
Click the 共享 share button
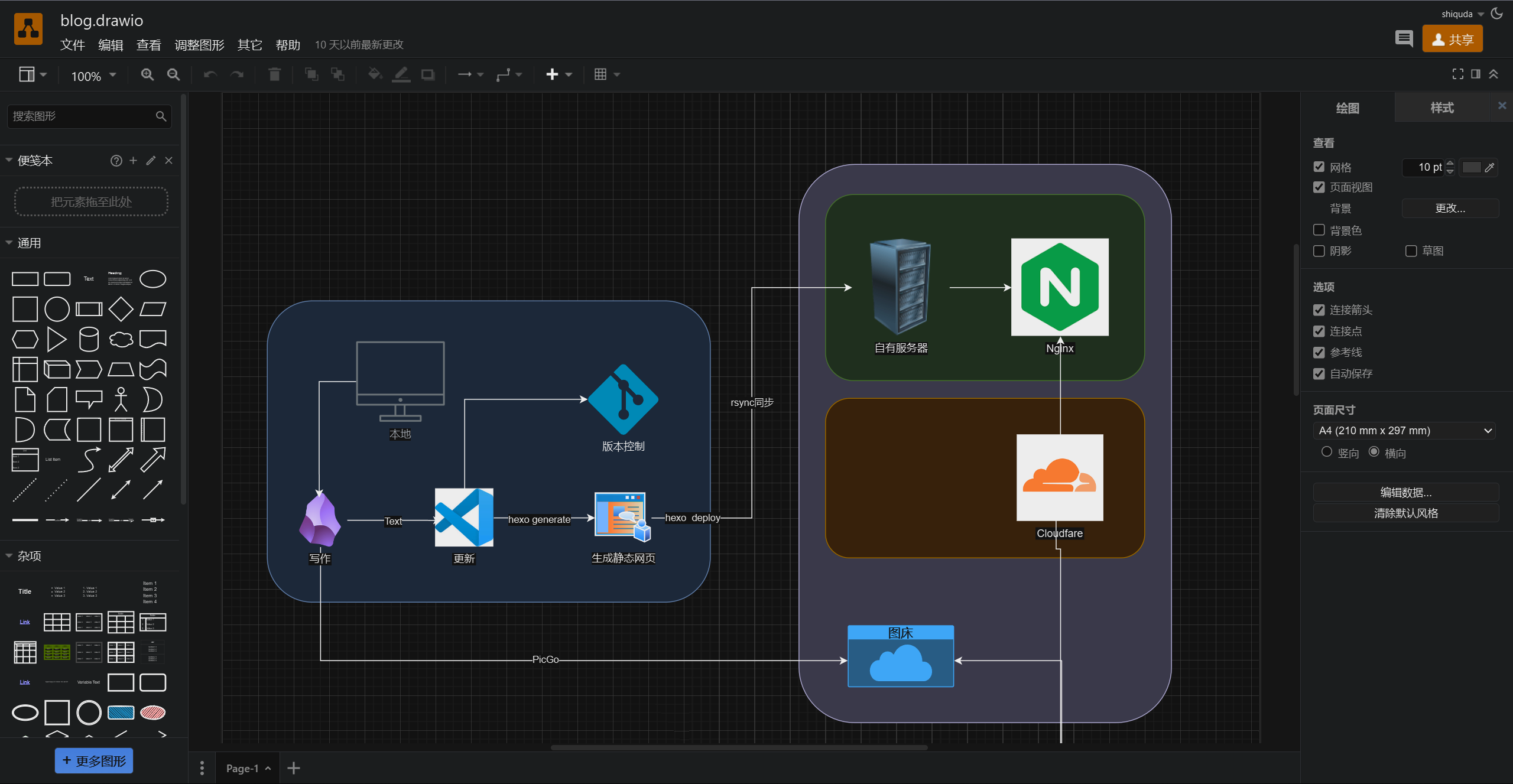pyautogui.click(x=1452, y=39)
